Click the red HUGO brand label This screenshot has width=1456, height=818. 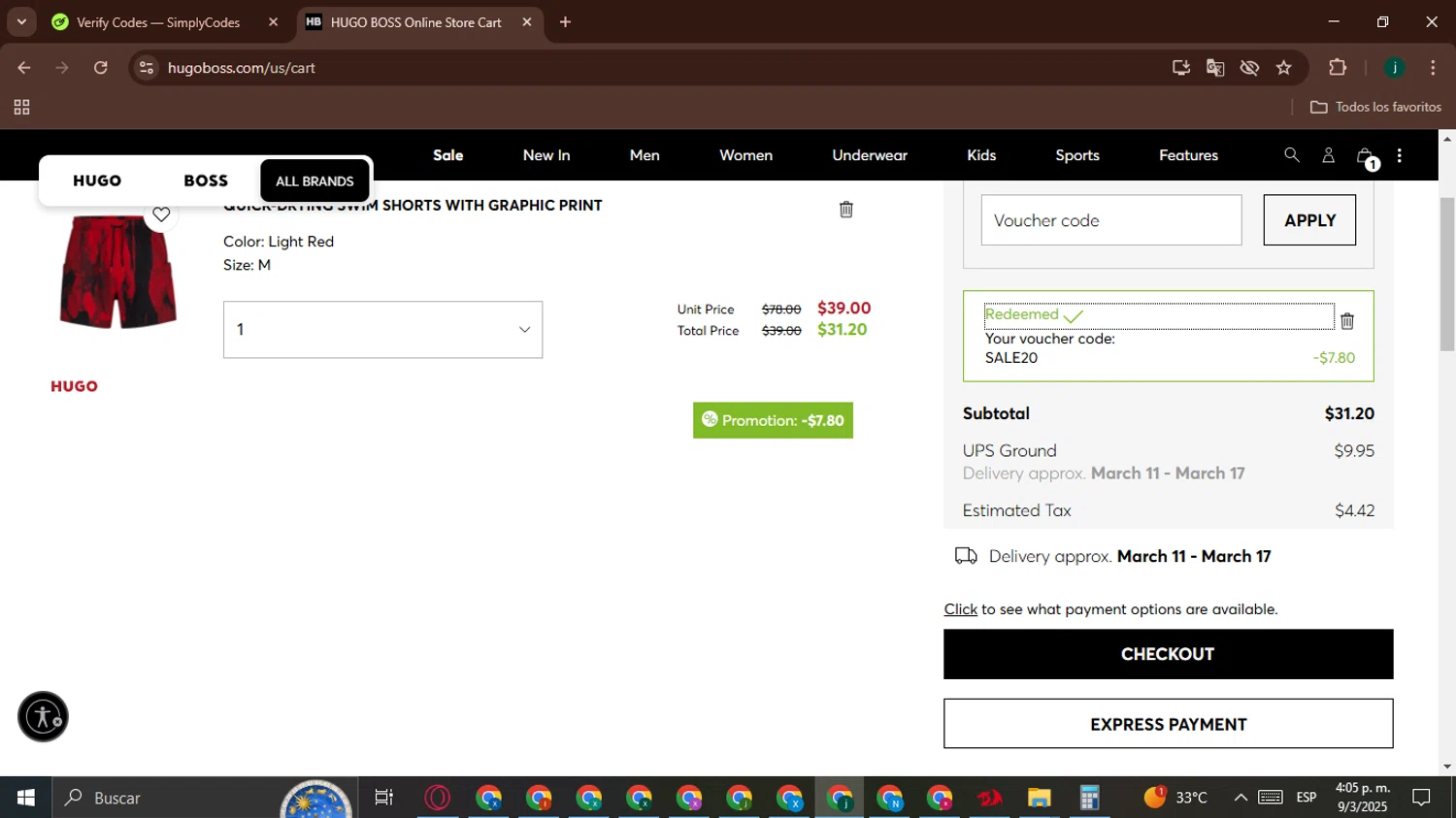[x=74, y=386]
